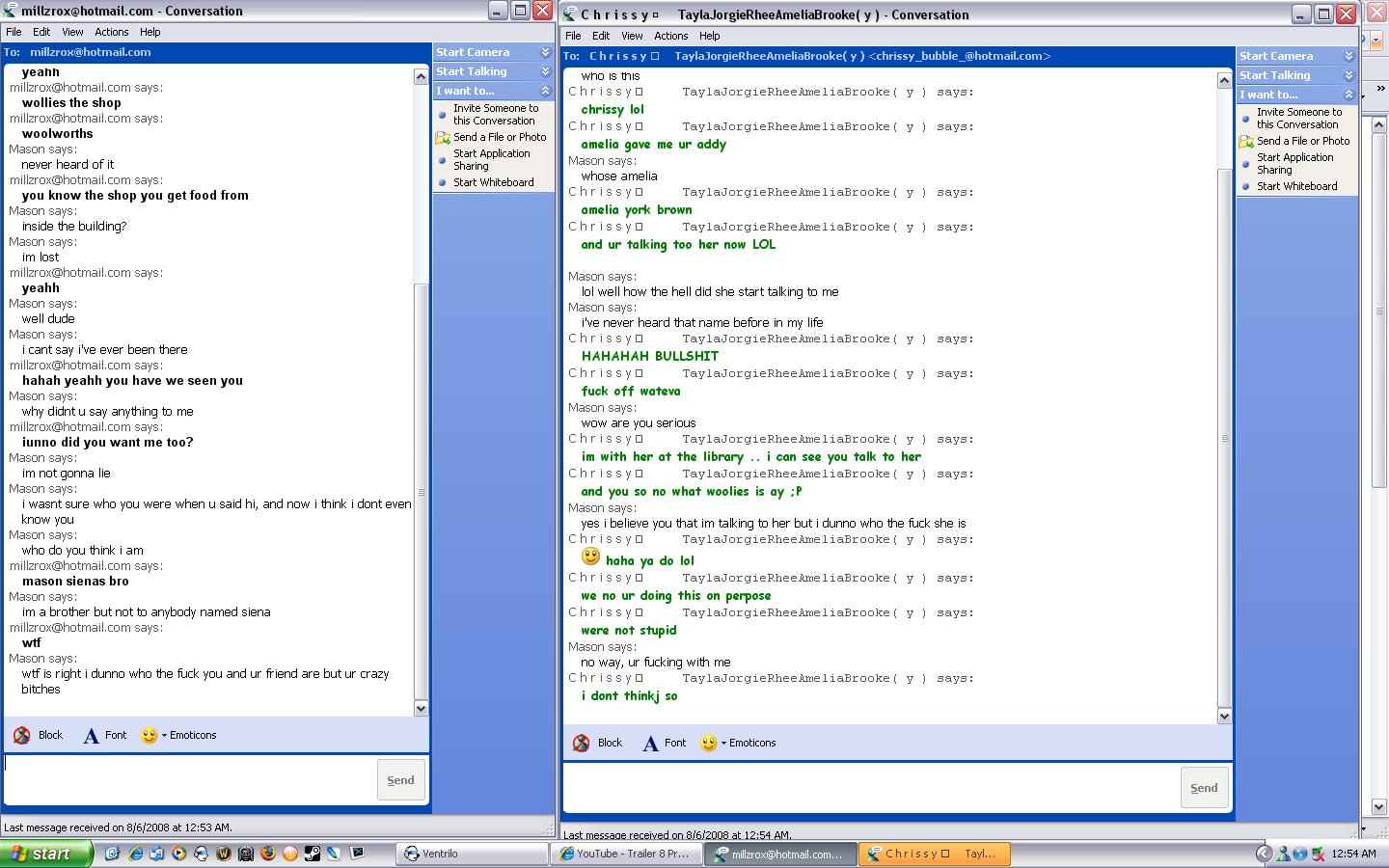1389x868 pixels.
Task: Click Send a File or Photo in left window
Action: (x=499, y=137)
